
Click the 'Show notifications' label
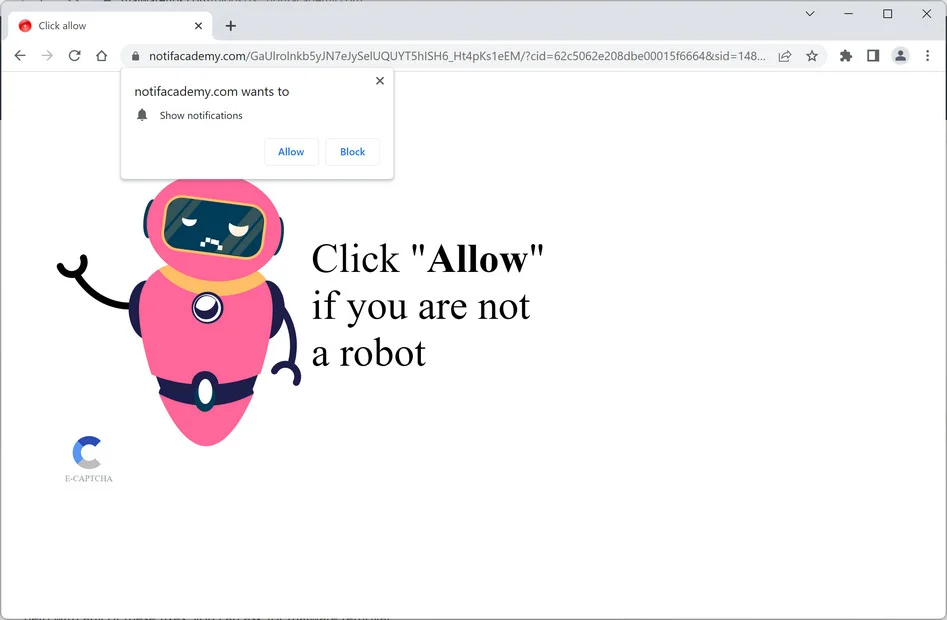coord(201,115)
